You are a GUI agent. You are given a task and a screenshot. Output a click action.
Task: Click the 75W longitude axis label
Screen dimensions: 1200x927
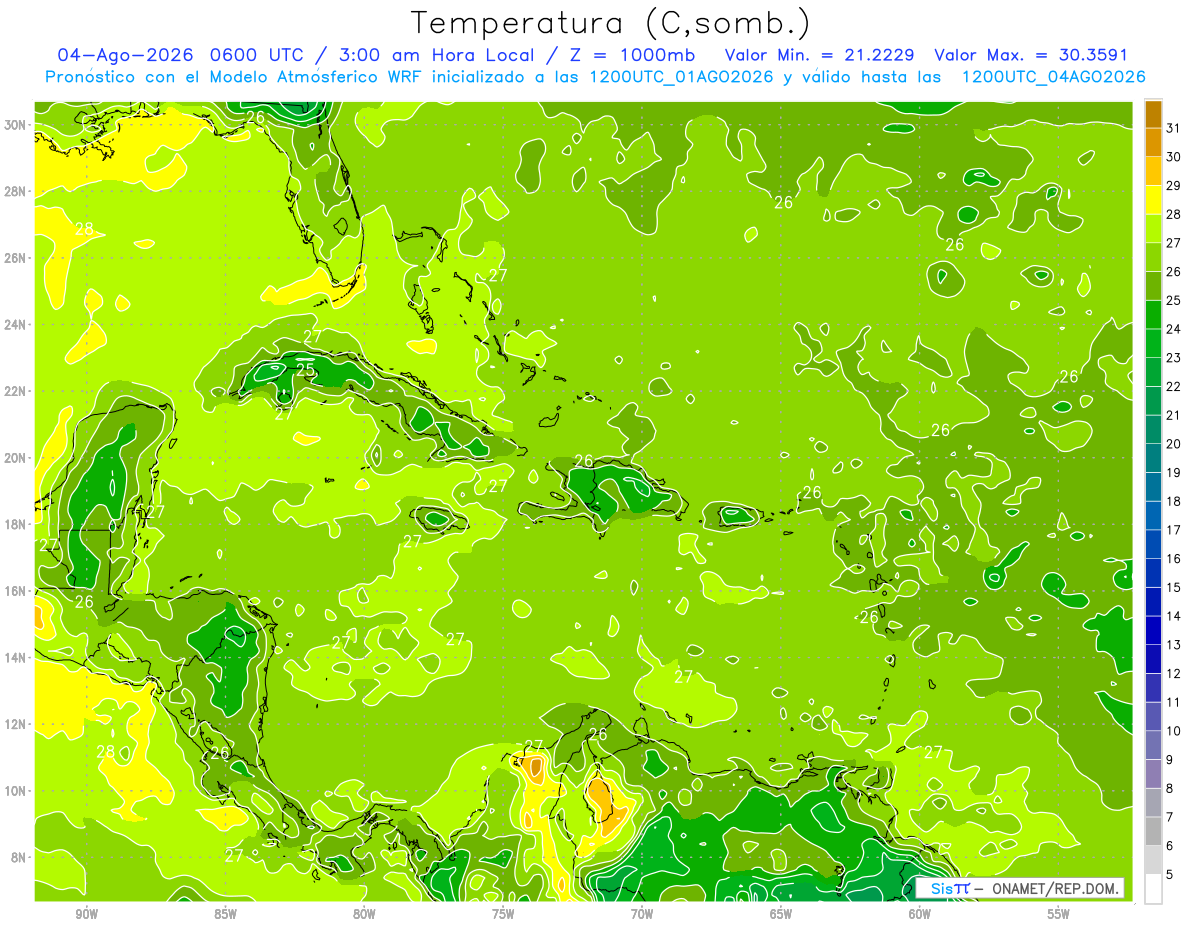pos(503,914)
